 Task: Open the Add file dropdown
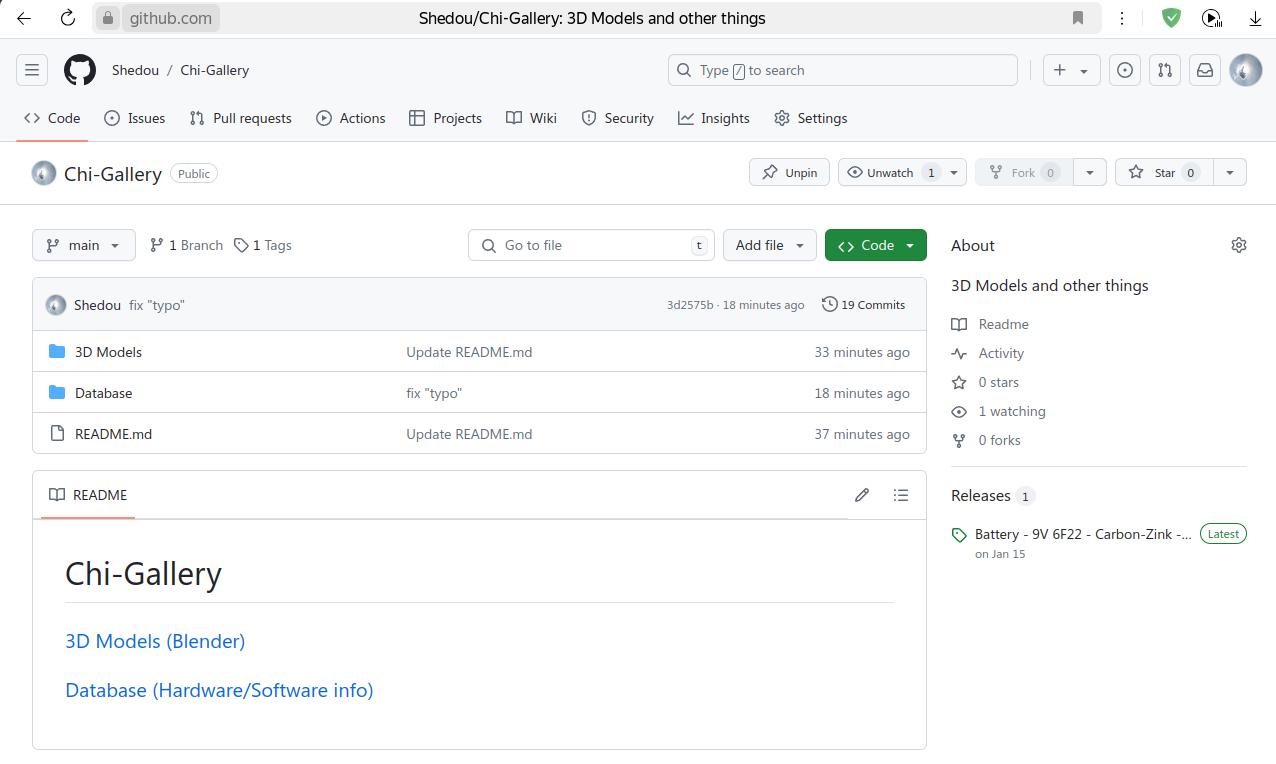tap(769, 245)
